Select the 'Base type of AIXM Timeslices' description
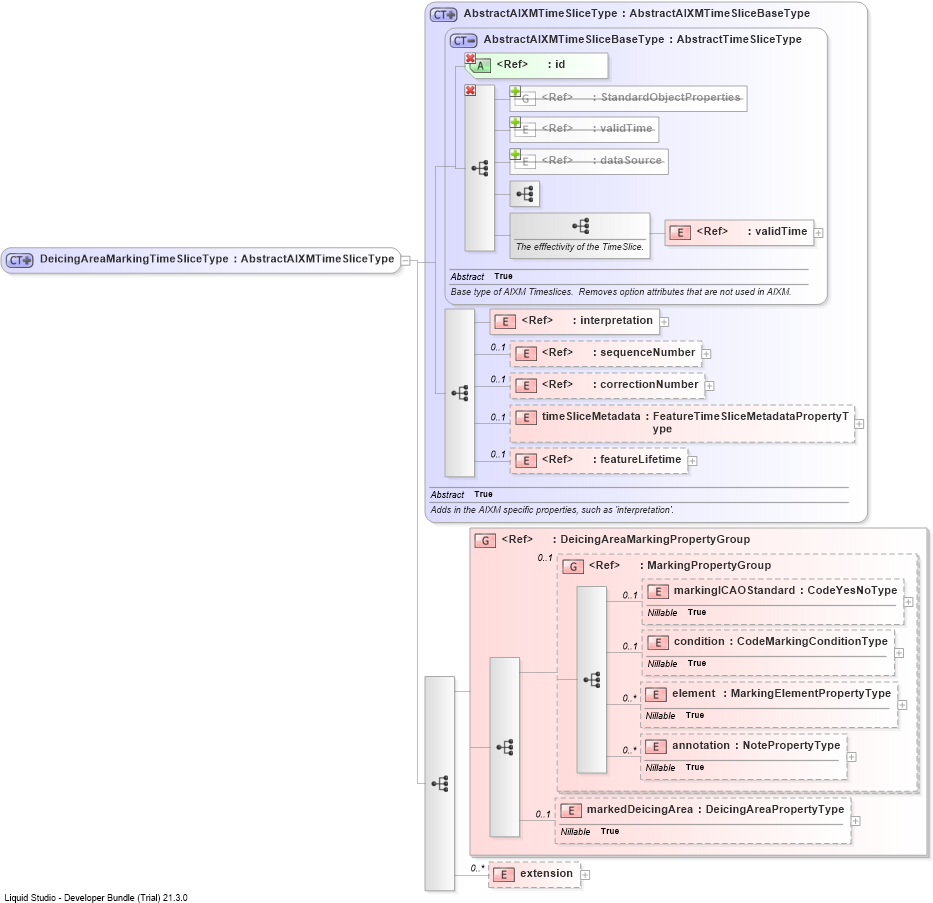The image size is (933, 903). [621, 292]
